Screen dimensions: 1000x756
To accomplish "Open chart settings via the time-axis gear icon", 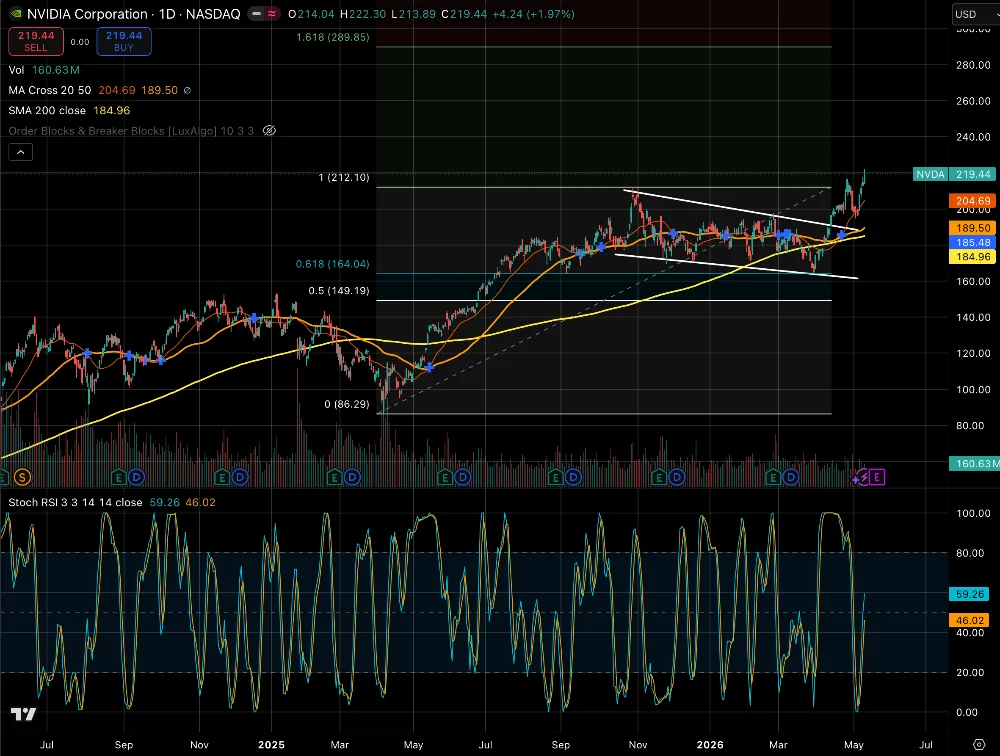I will tap(979, 745).
